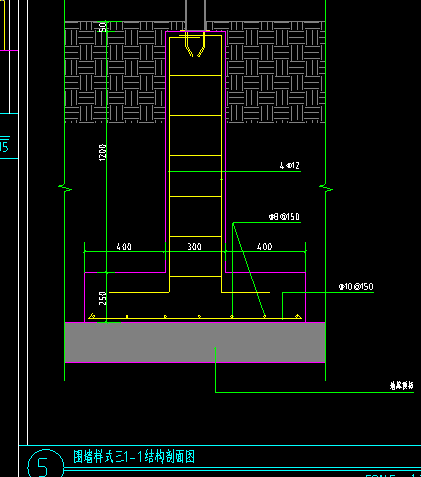
Task: Click the break-line symbol on the right boundary
Action: point(326,188)
